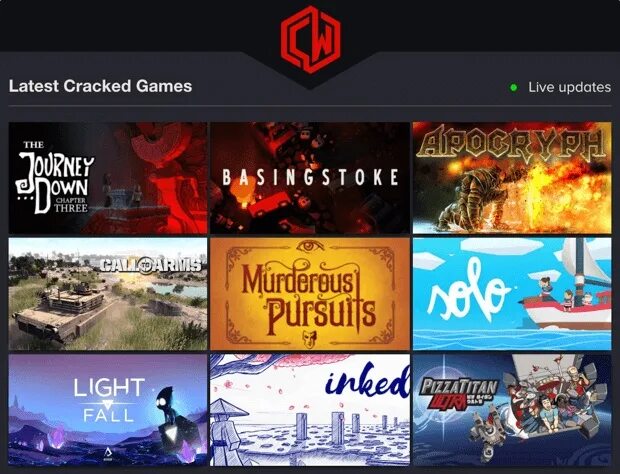Open the Call to Arms game tile
The image size is (620, 474).
(x=108, y=294)
